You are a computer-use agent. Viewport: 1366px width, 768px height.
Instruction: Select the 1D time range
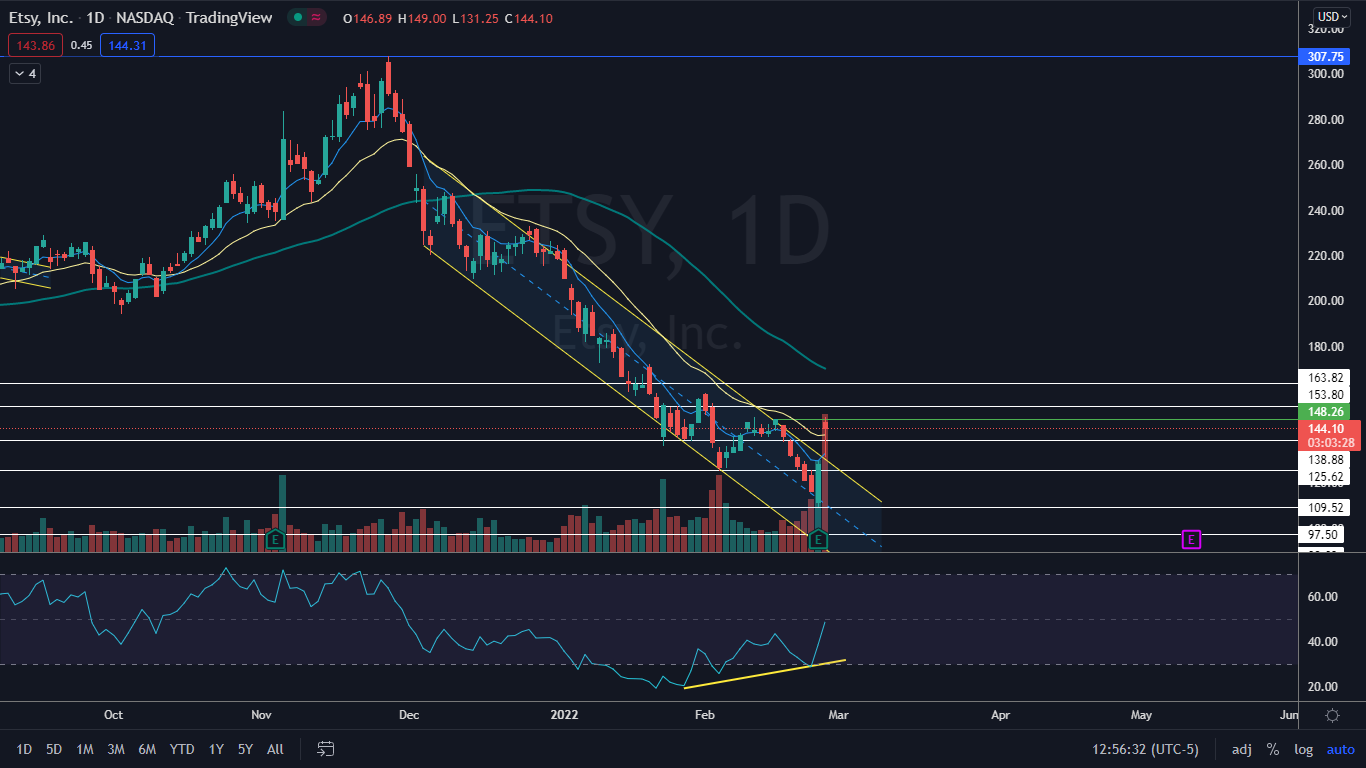[x=24, y=749]
